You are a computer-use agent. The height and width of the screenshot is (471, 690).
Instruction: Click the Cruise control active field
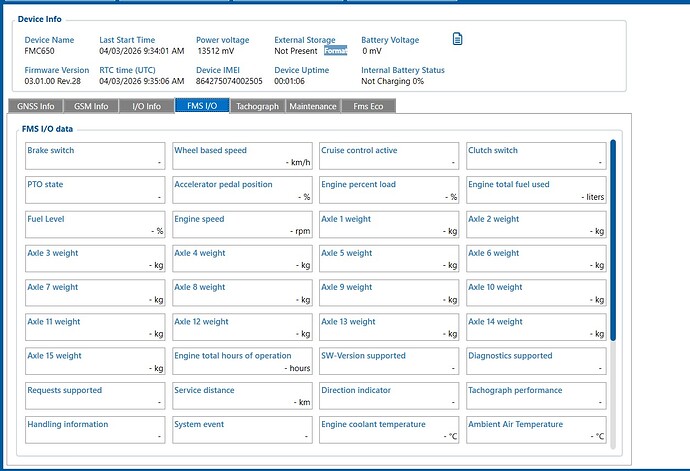[388, 156]
